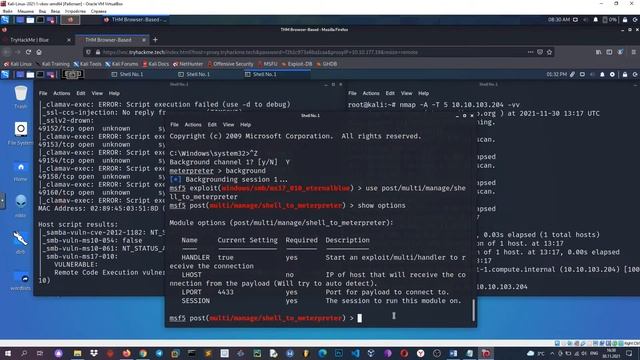The height and width of the screenshot is (360, 640).
Task: Open the VirtualBox Машина menu
Action: 26,11
